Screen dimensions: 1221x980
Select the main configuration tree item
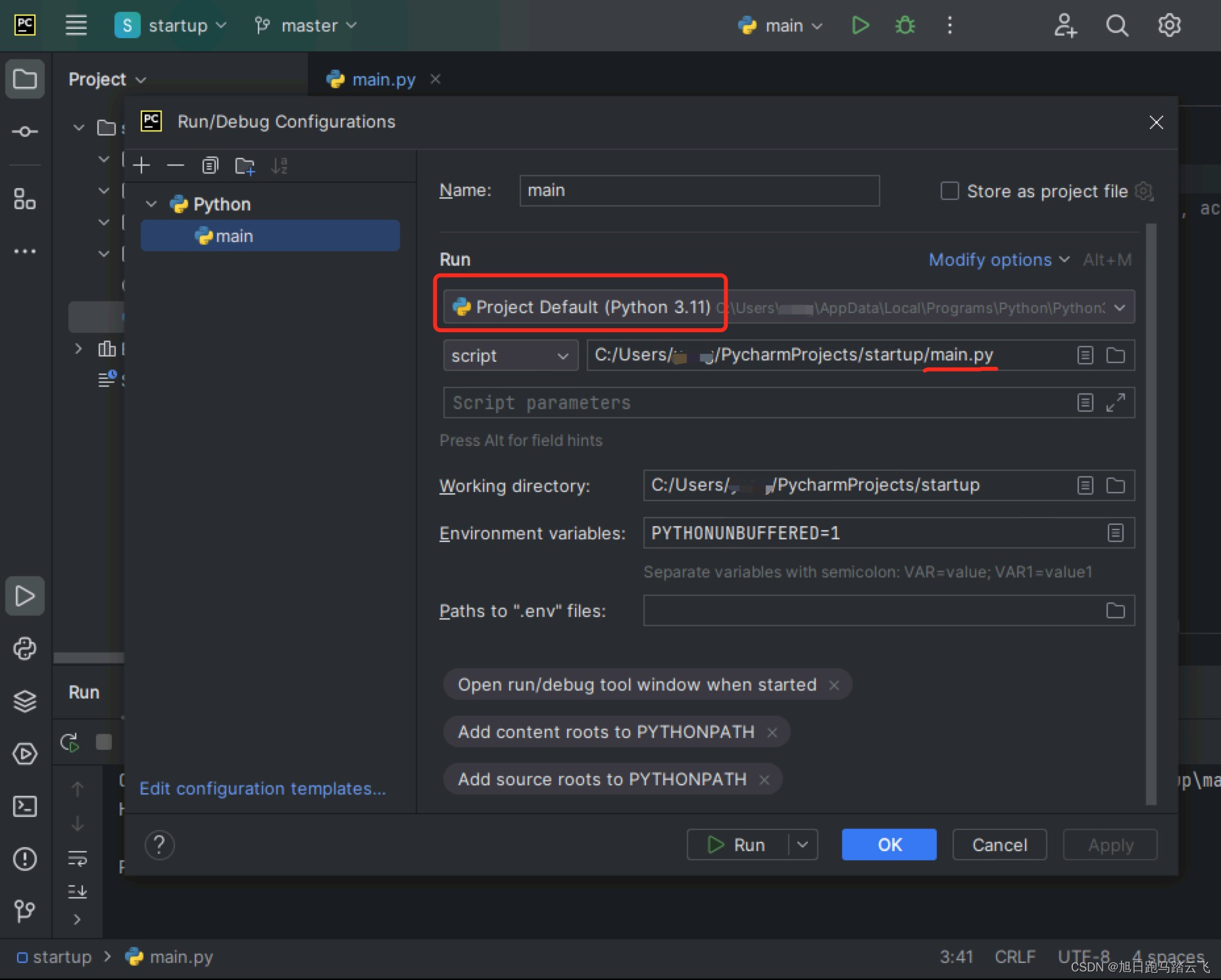tap(270, 236)
